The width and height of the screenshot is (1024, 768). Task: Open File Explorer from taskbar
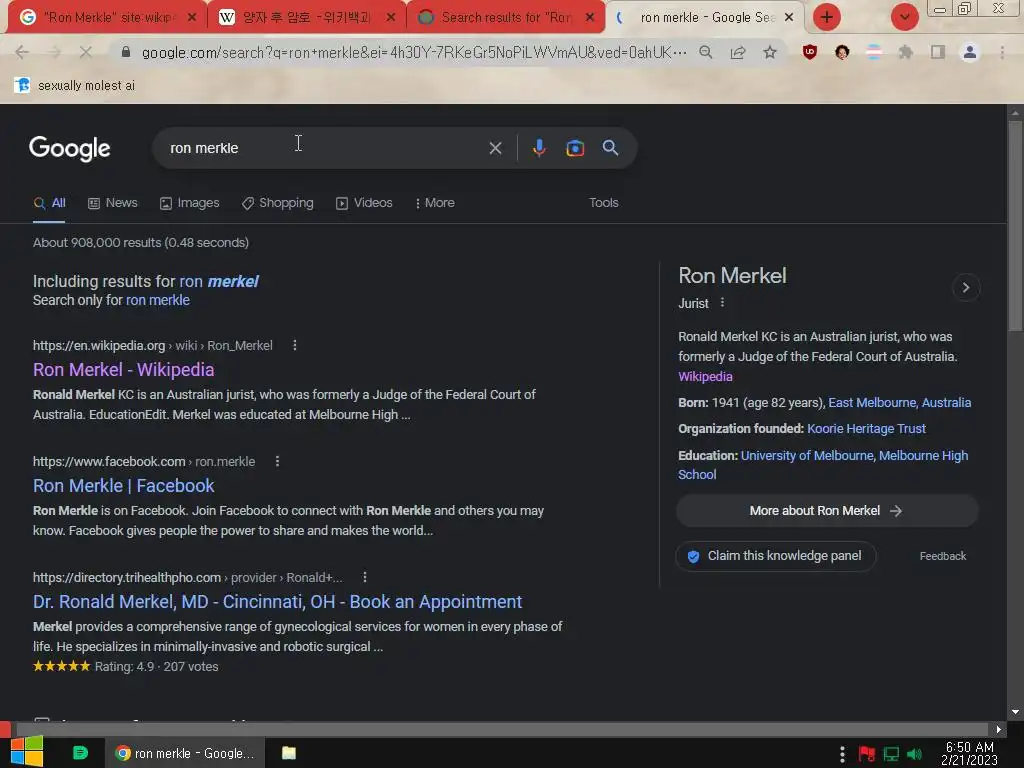pyautogui.click(x=289, y=753)
